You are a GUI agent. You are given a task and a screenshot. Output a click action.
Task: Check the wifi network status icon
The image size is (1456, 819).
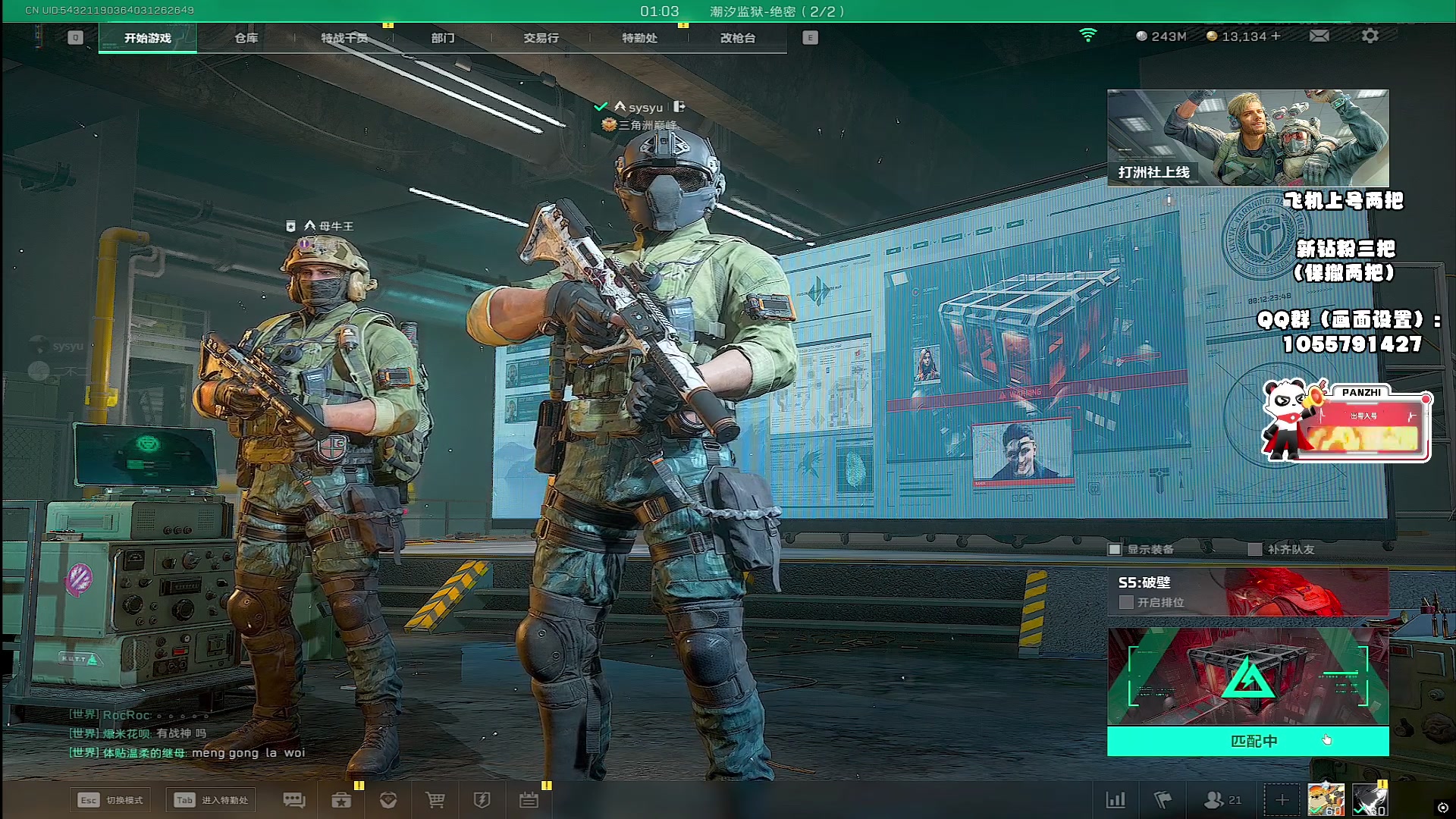point(1088,35)
